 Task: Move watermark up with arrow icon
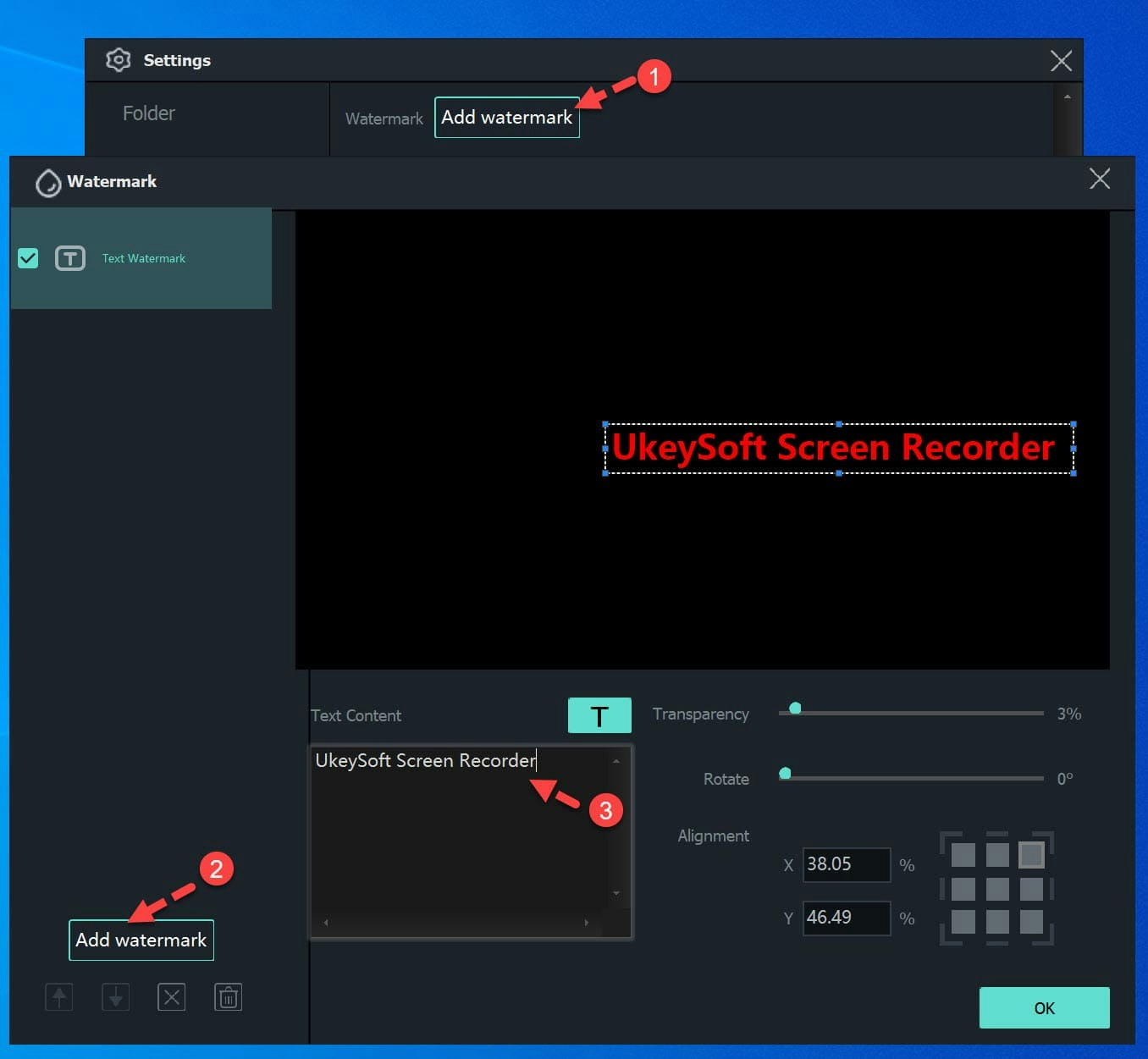[x=59, y=997]
